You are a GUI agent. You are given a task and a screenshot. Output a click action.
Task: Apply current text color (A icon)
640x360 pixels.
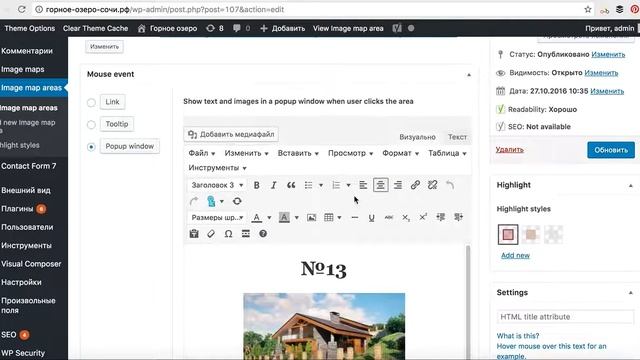pos(256,218)
